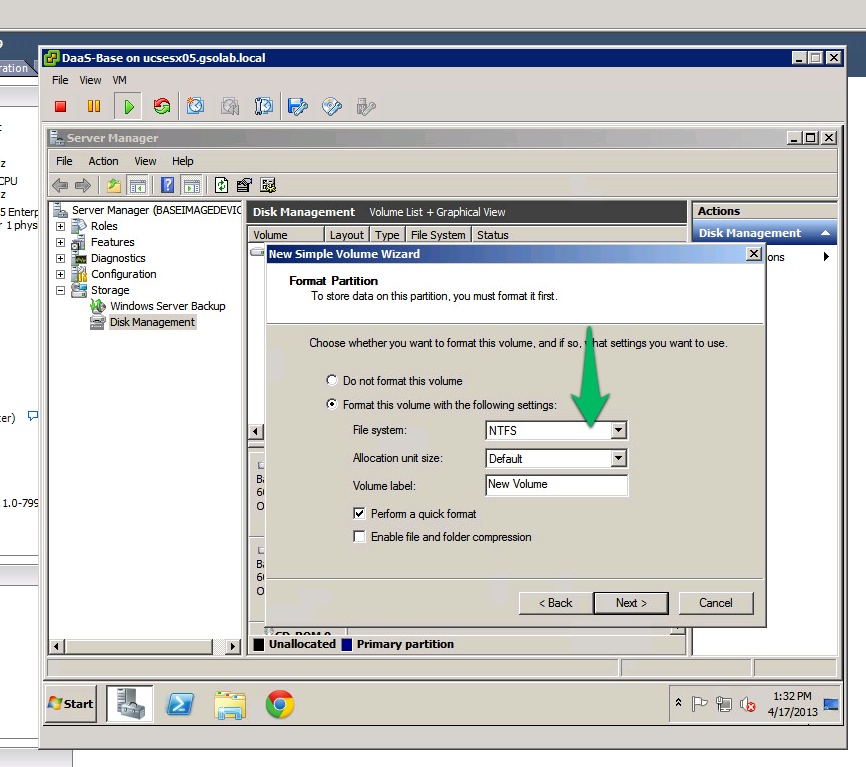Click the green Power On VM icon
Image resolution: width=866 pixels, height=767 pixels.
pyautogui.click(x=128, y=107)
